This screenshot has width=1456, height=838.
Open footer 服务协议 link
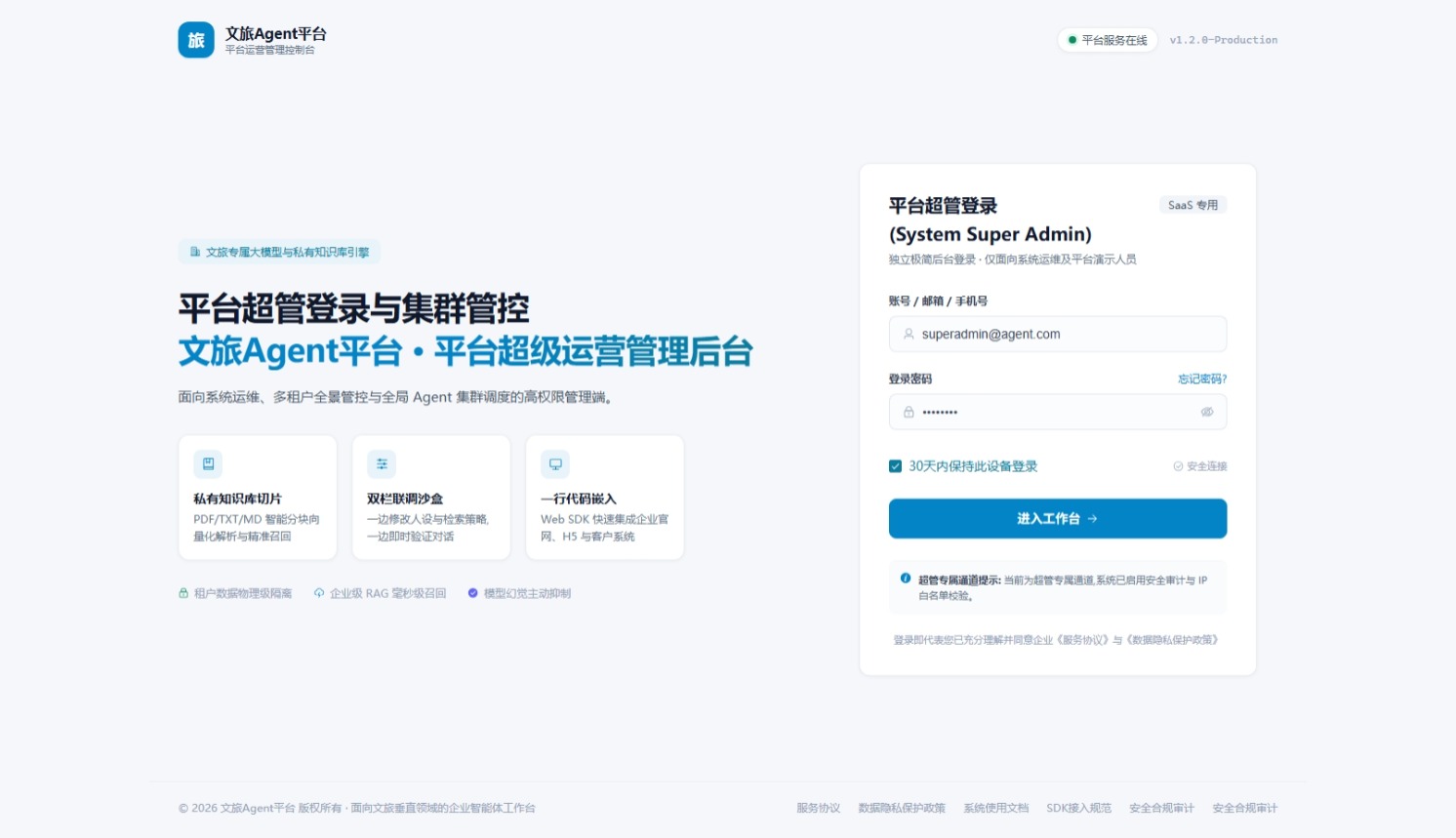[818, 808]
